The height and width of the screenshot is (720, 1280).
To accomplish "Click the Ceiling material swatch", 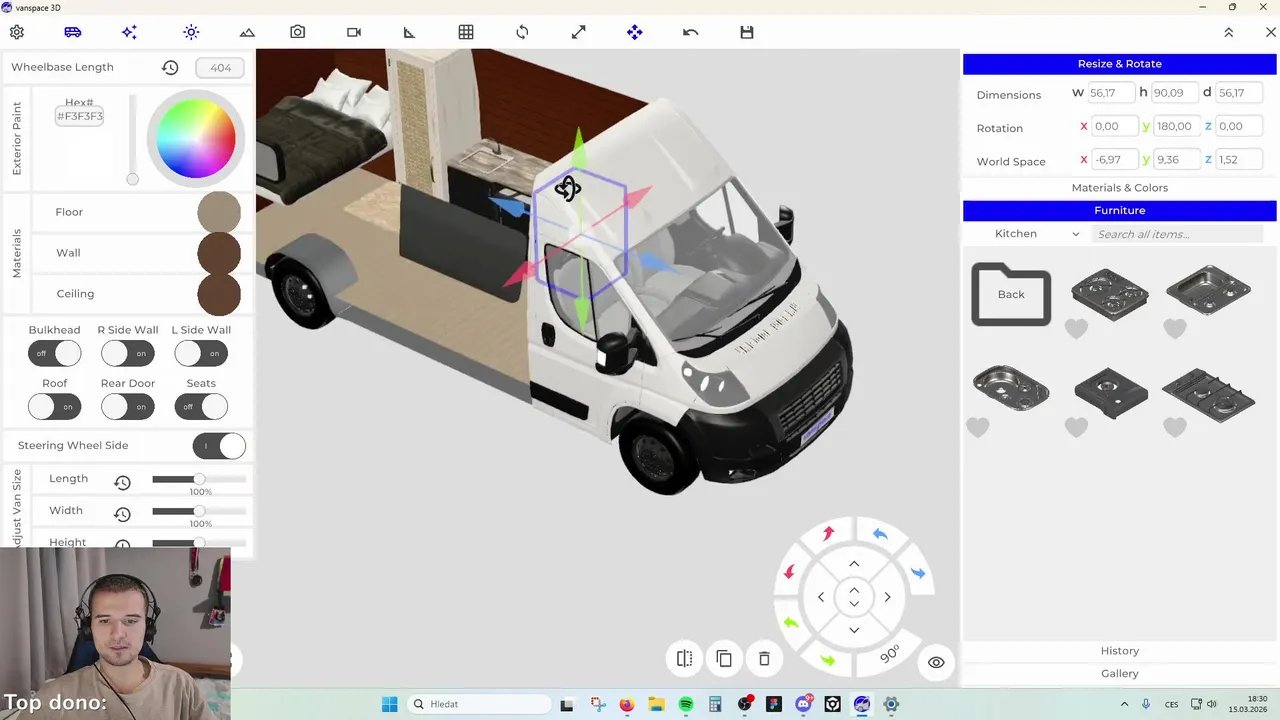I will click(x=219, y=294).
